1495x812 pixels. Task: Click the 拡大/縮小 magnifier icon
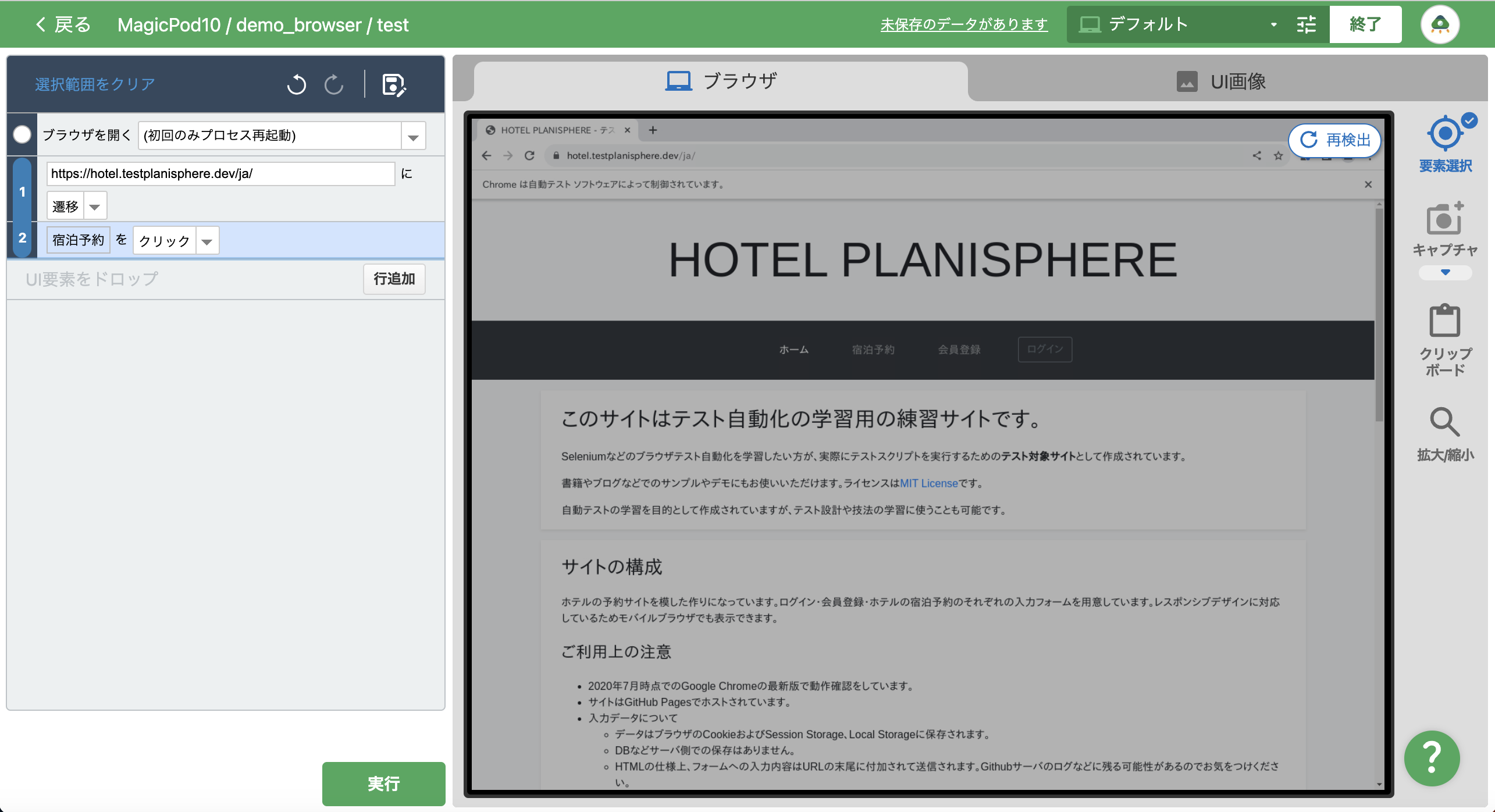1445,422
